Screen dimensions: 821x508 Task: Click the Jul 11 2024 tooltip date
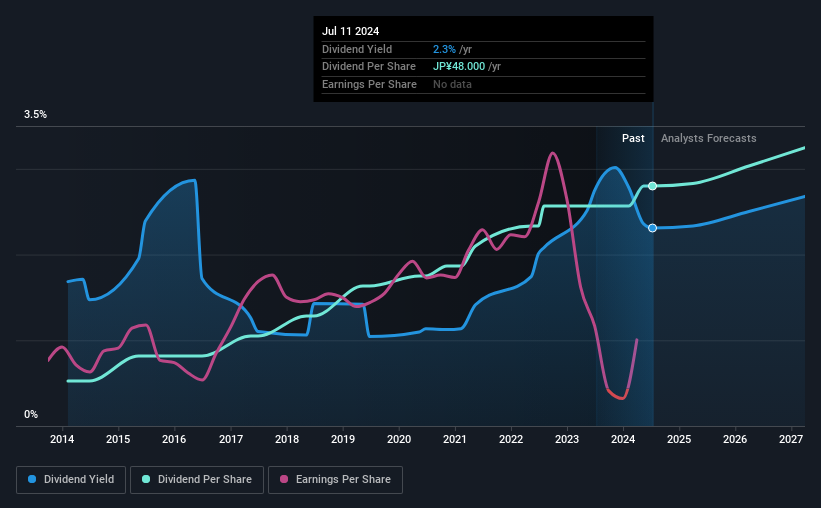350,31
